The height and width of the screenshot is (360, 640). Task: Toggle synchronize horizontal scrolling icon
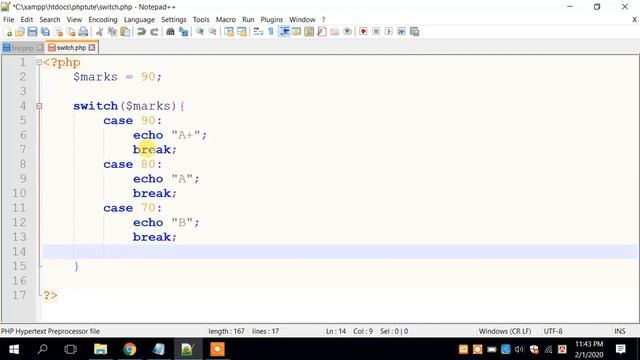pos(242,32)
